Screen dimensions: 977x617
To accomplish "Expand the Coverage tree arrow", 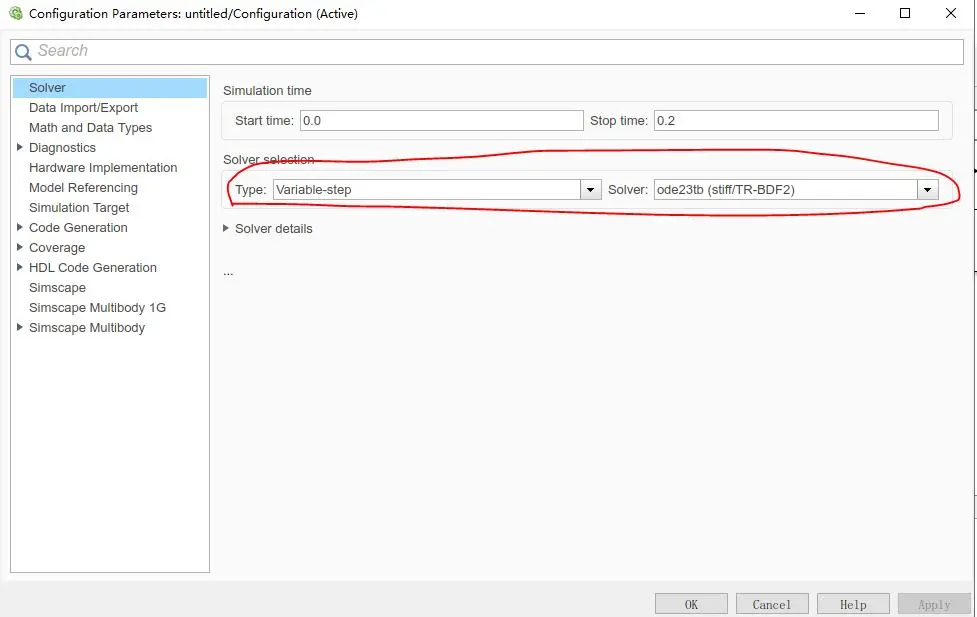I will click(19, 247).
